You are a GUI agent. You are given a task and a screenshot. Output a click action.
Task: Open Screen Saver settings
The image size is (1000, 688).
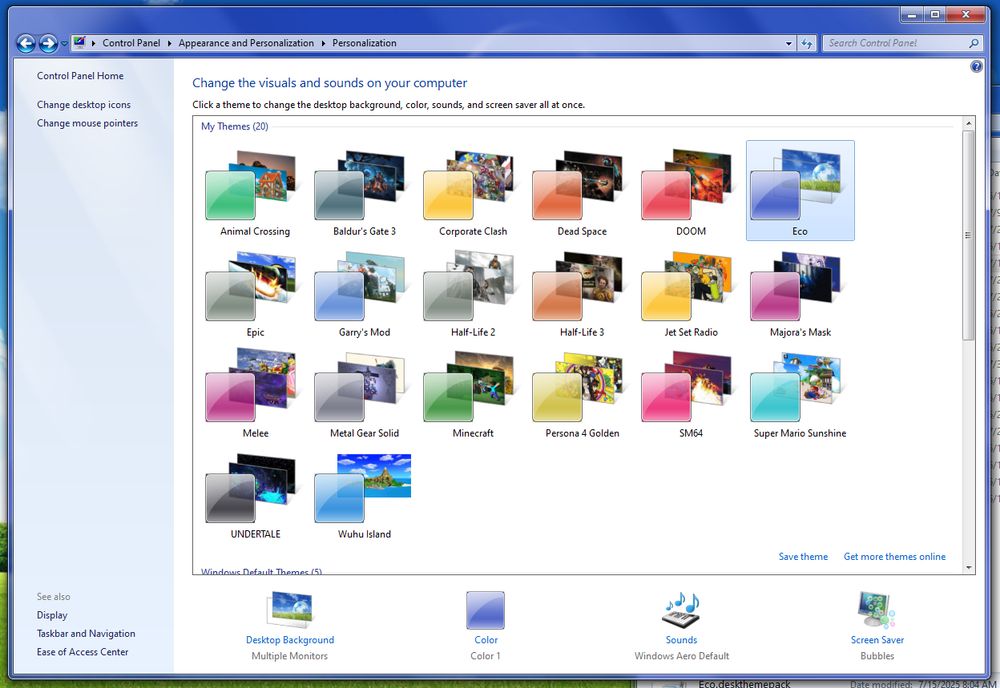[x=877, y=626]
